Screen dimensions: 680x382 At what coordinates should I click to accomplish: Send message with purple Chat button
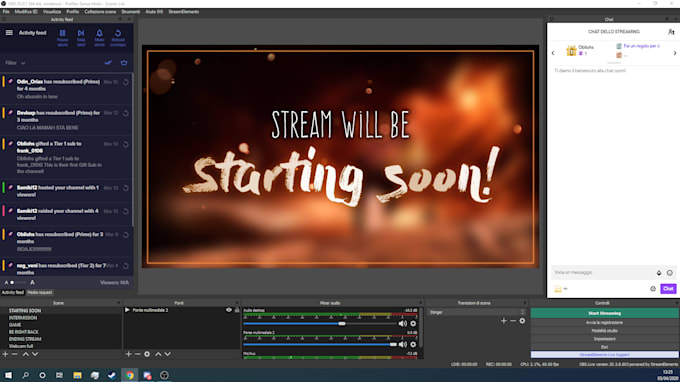pos(668,289)
